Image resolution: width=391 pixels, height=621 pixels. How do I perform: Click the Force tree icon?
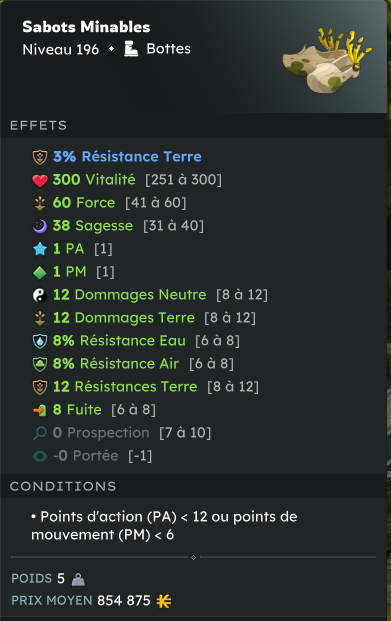[40, 203]
